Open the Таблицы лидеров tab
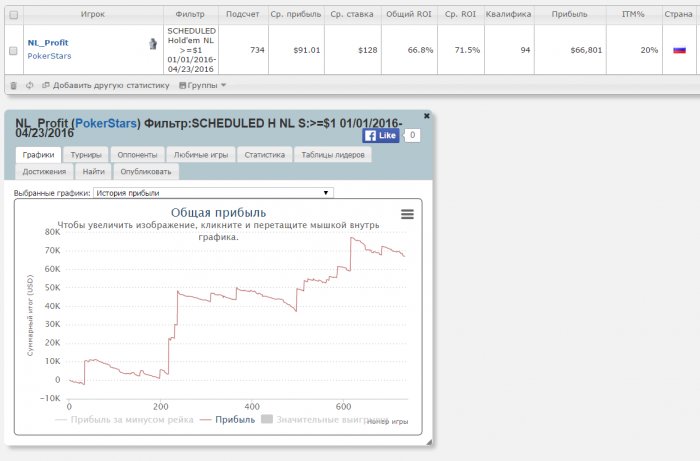This screenshot has height=461, width=700. pos(333,155)
